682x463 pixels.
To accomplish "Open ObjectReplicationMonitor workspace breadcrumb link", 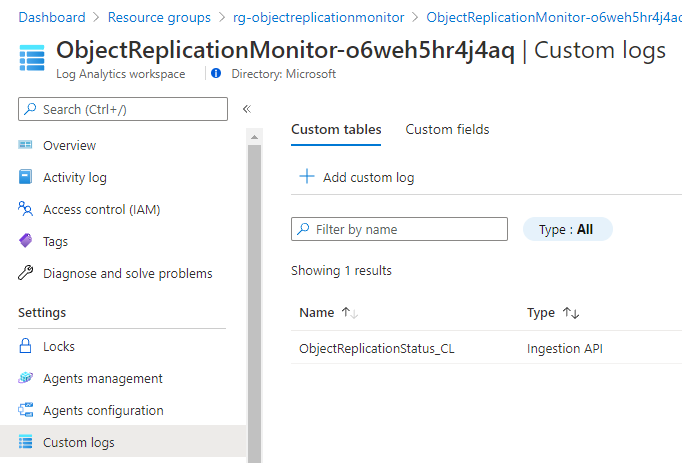I will (554, 17).
